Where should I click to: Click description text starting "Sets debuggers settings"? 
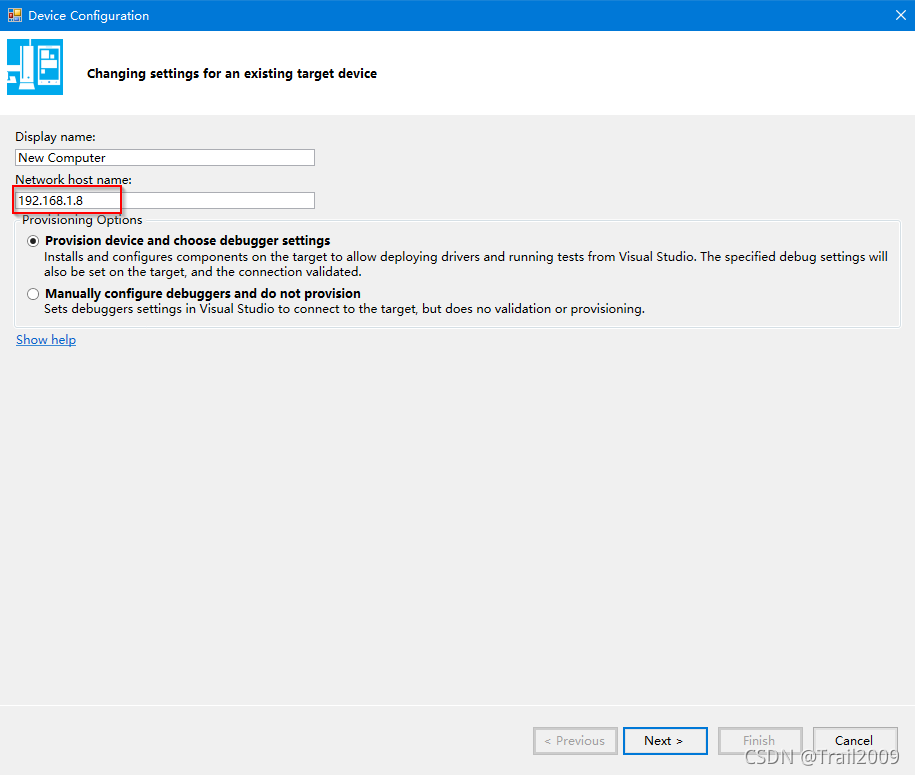point(344,309)
